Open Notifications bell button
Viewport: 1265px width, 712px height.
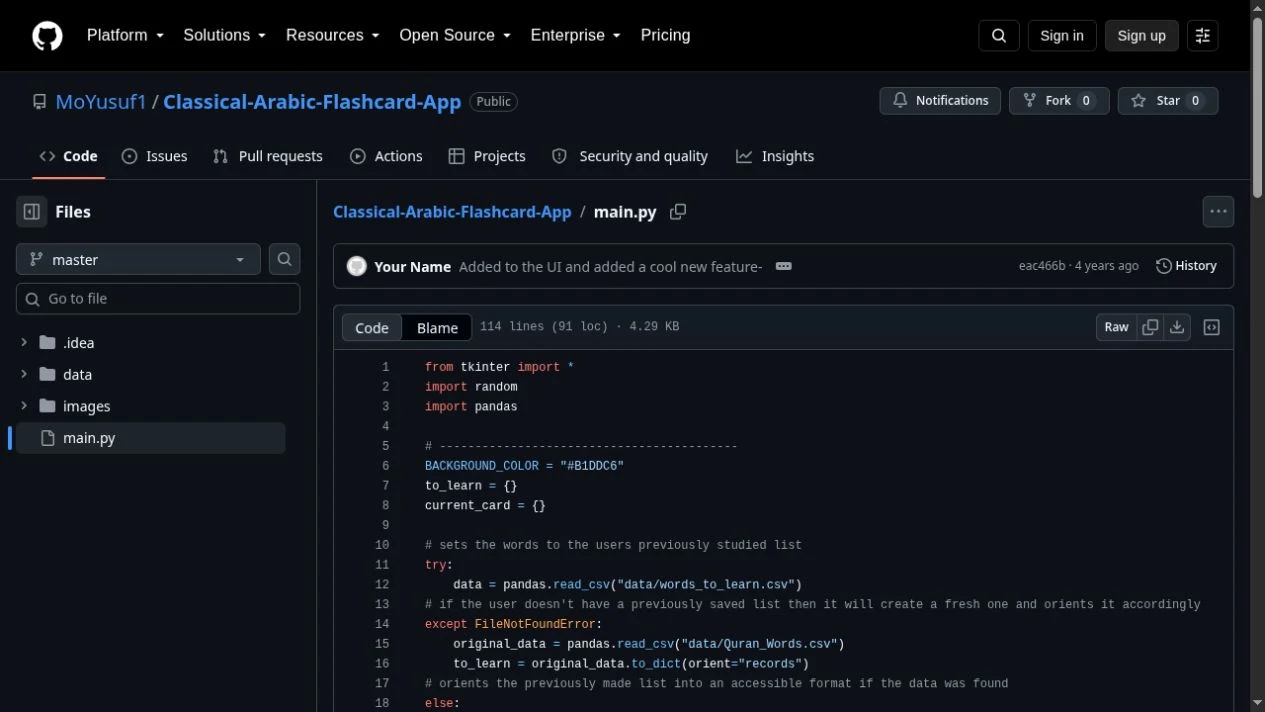tap(940, 101)
